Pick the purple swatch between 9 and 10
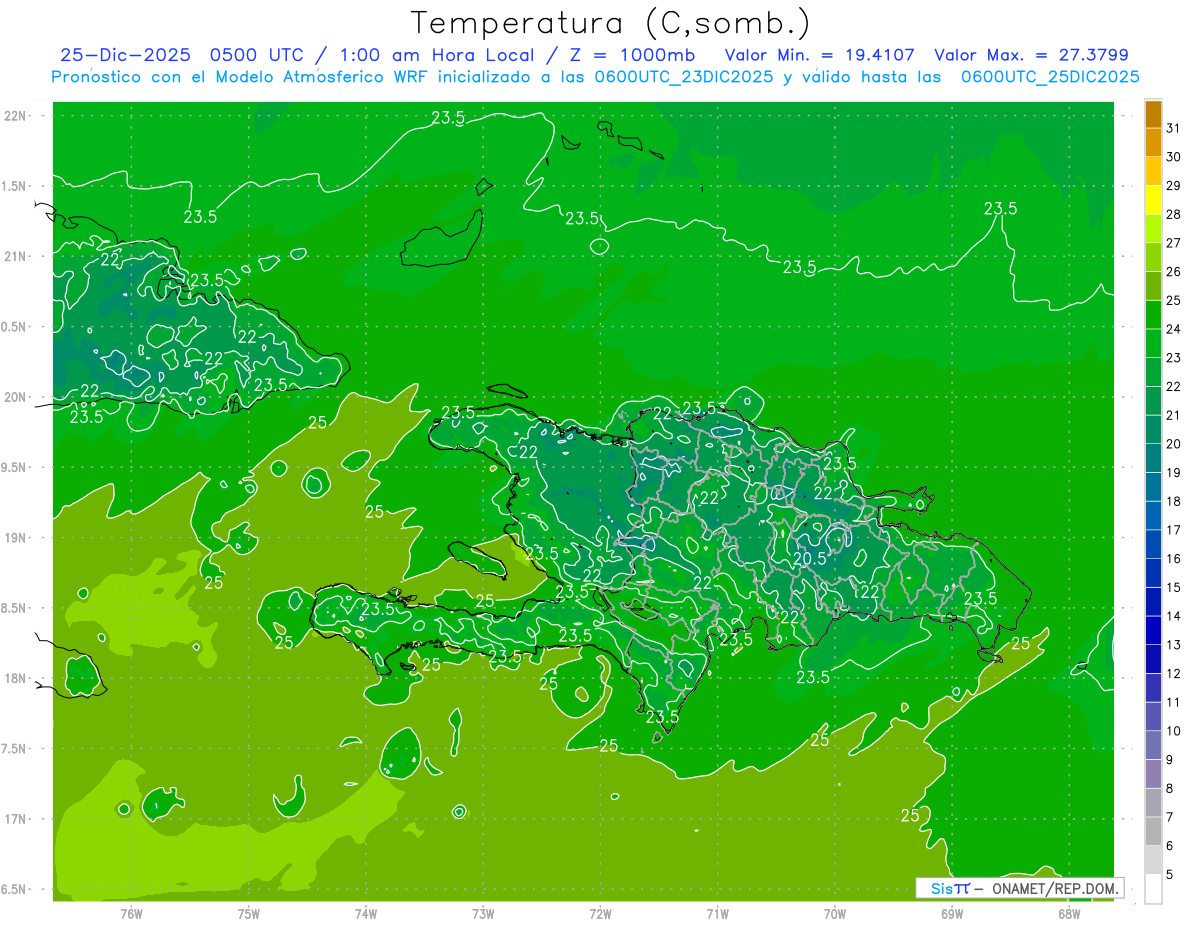 [1154, 746]
